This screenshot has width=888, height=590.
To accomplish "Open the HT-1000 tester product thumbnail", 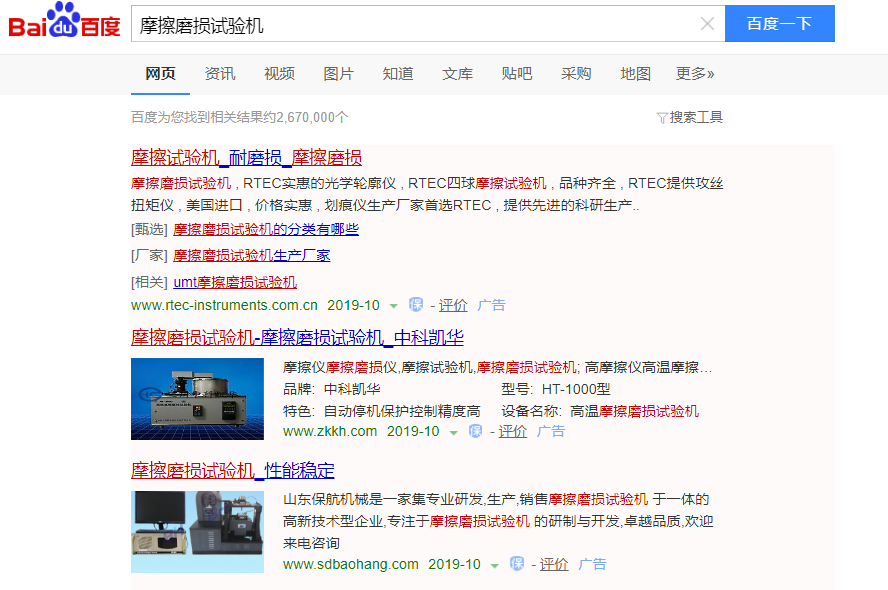I will tap(197, 399).
